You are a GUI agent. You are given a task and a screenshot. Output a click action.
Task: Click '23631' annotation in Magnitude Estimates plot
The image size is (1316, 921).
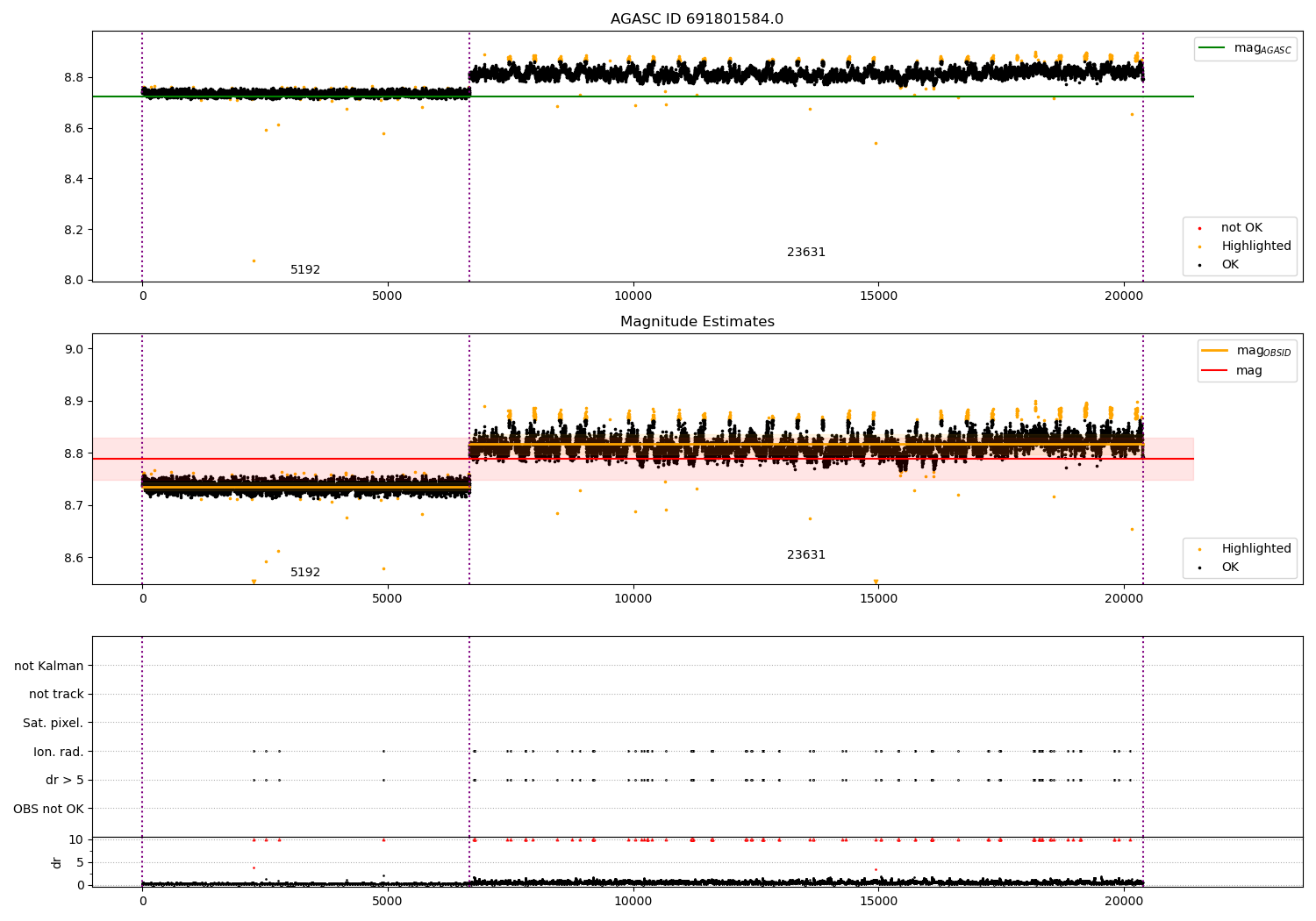tap(806, 555)
